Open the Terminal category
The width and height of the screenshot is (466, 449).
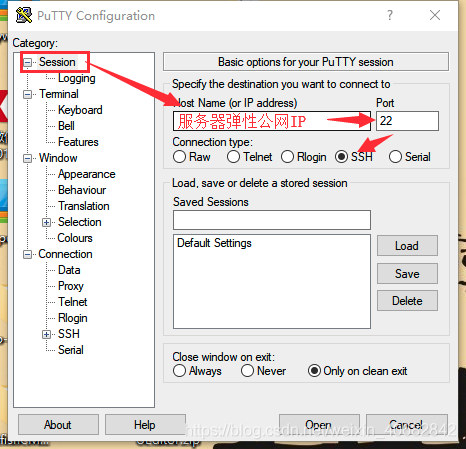click(x=59, y=94)
